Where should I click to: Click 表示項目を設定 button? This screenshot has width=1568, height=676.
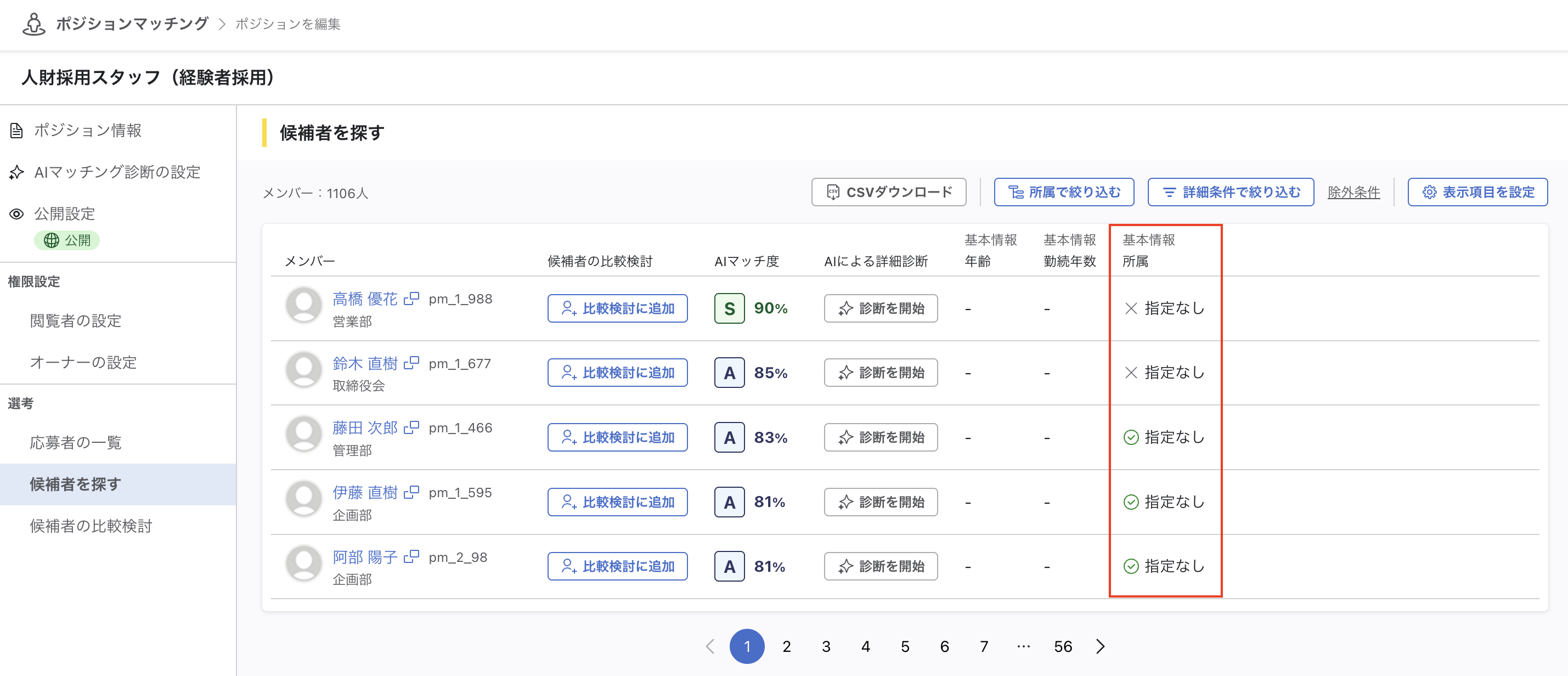coord(1477,193)
